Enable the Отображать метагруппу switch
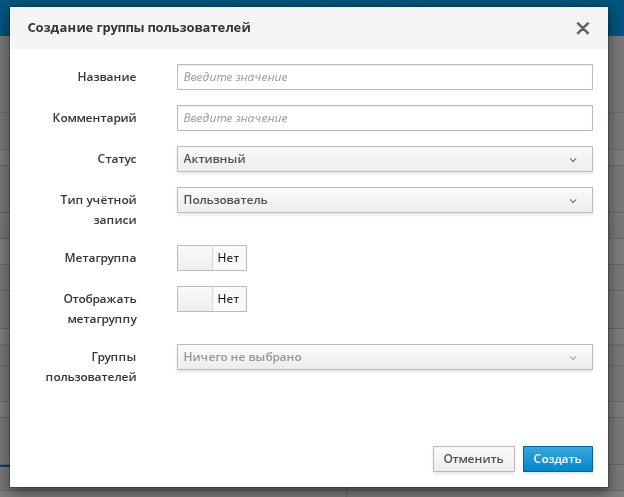The image size is (624, 497). [x=211, y=298]
